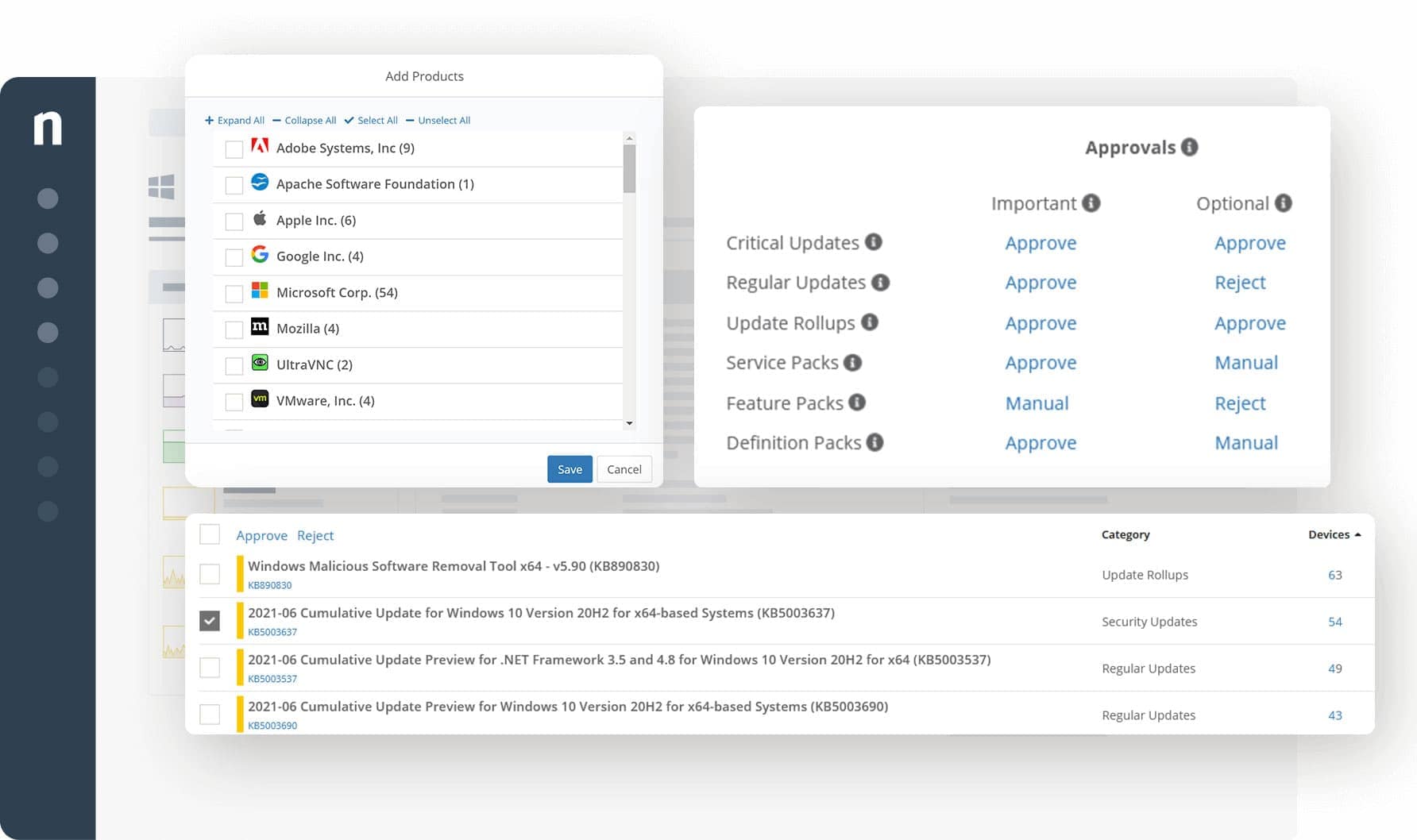
Task: Check the Adobe Systems, Inc checkbox
Action: [x=234, y=149]
